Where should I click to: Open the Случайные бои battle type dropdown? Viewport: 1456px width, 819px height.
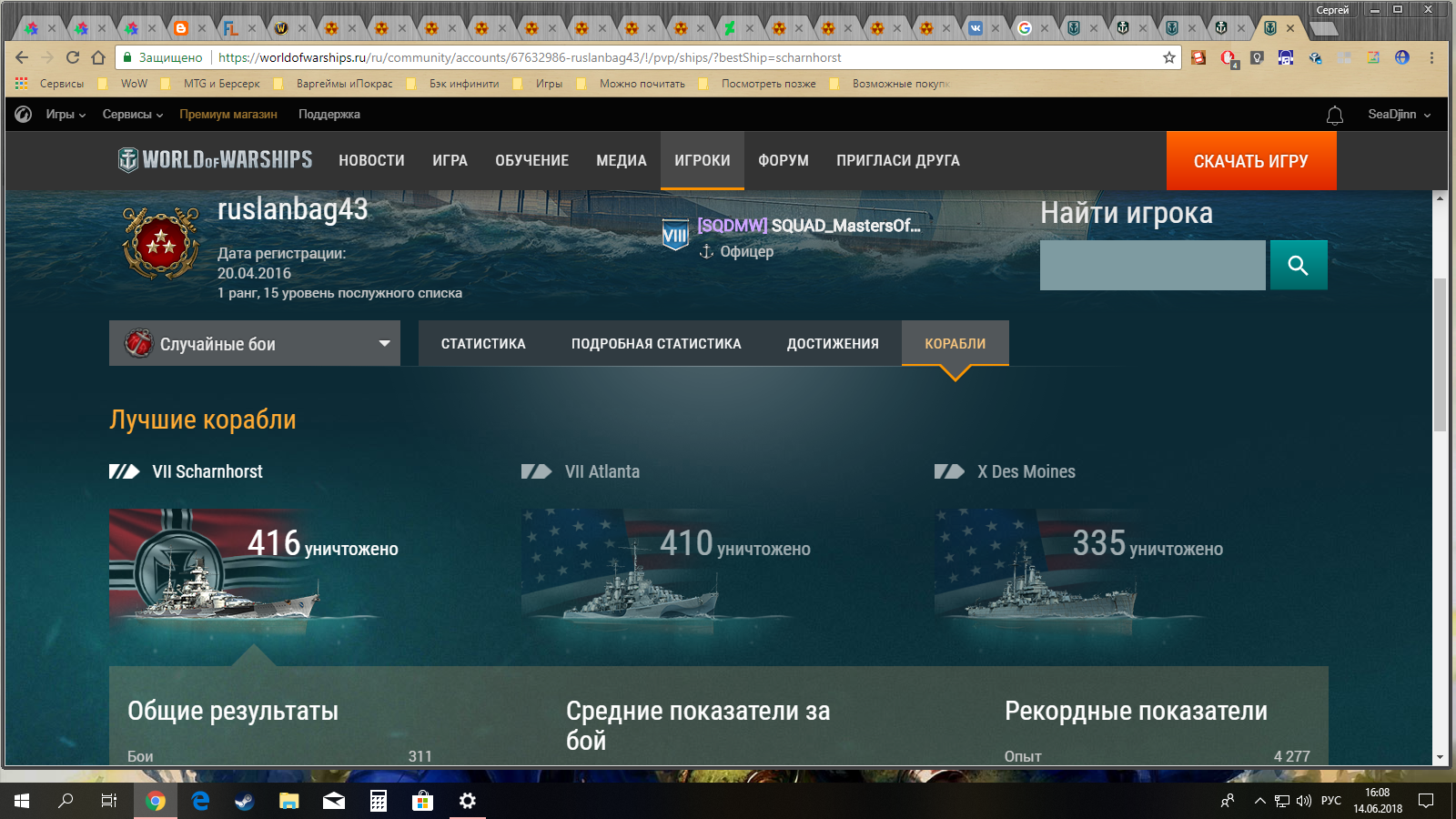click(x=255, y=343)
